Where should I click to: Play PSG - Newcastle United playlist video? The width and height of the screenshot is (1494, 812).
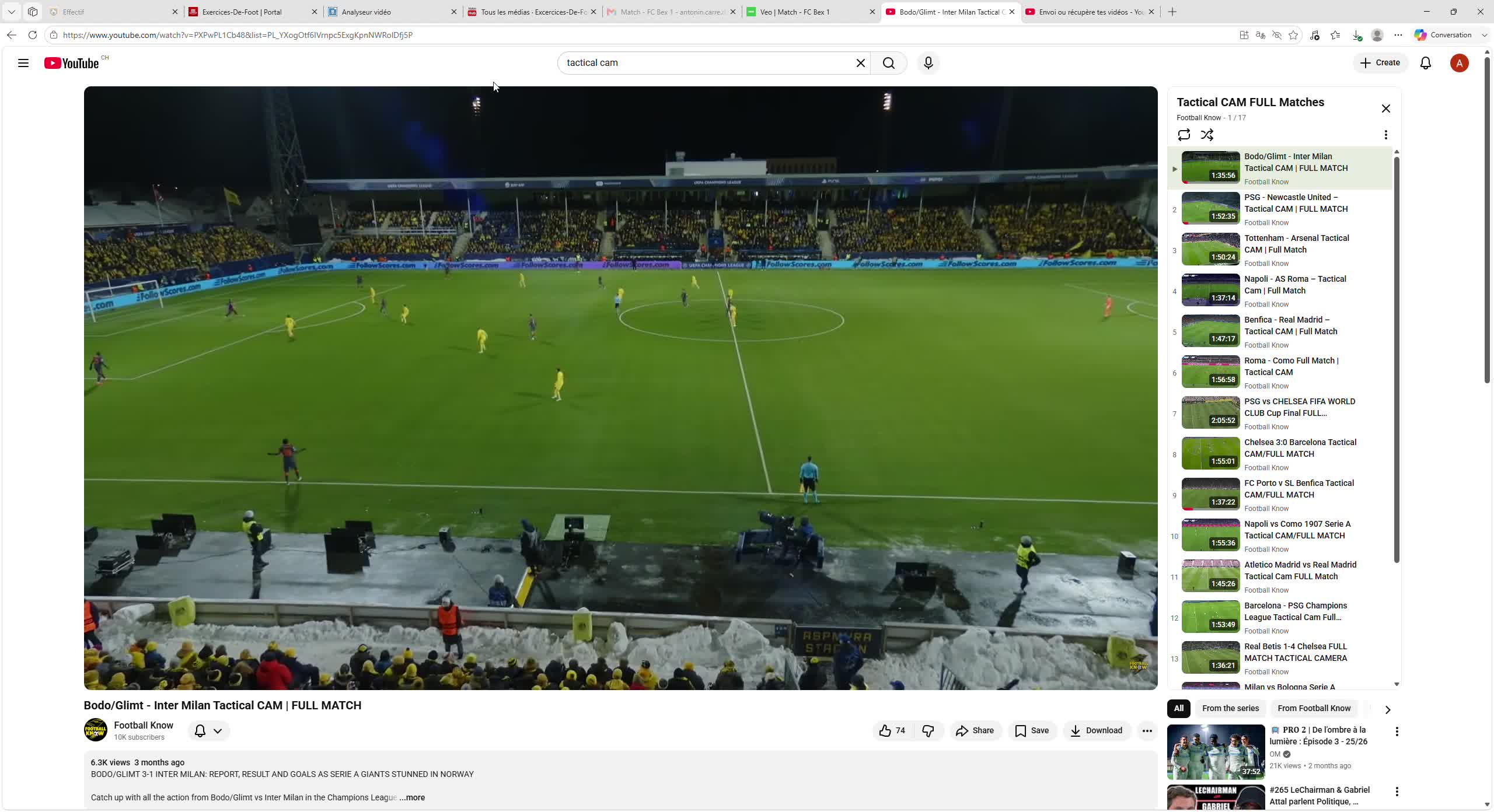point(1279,209)
